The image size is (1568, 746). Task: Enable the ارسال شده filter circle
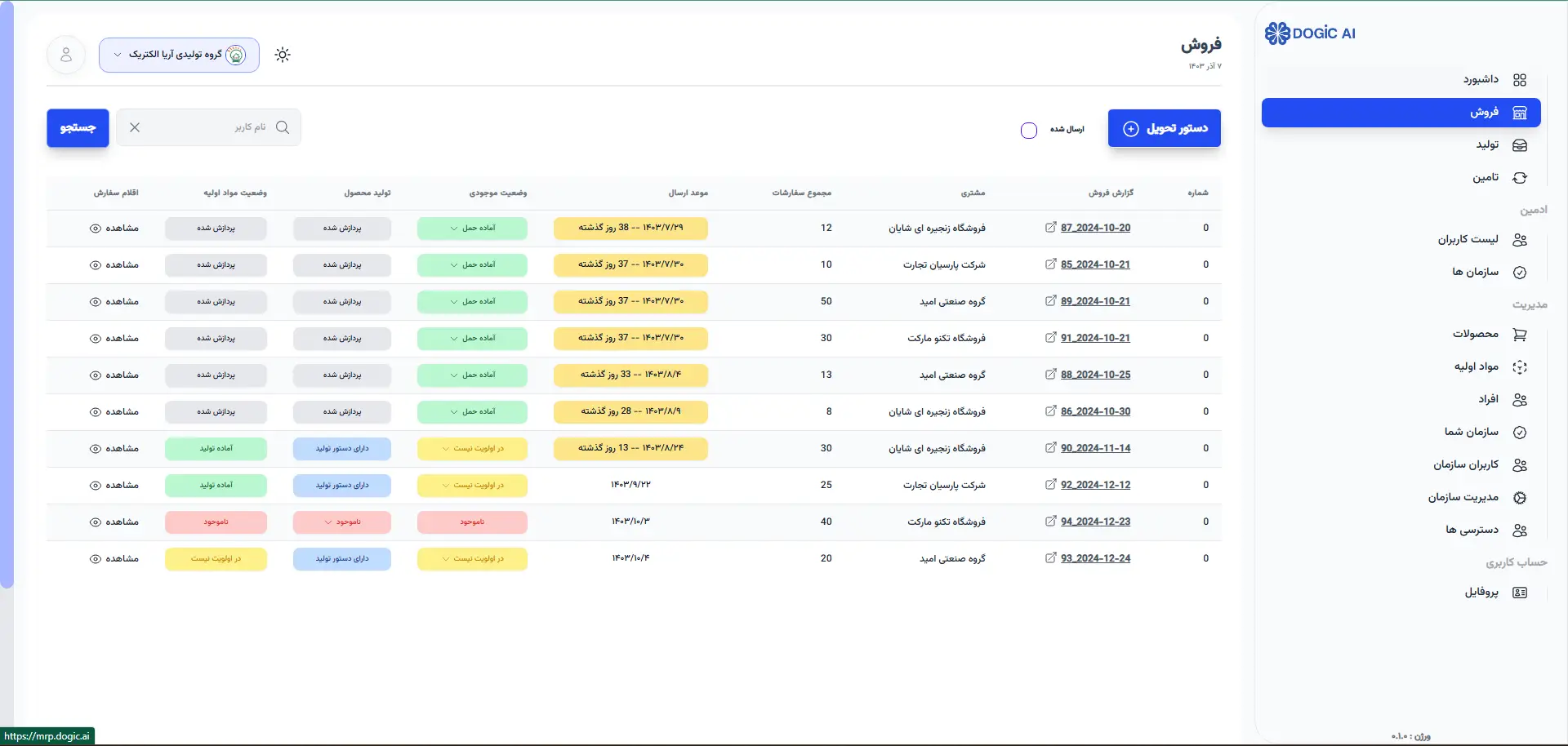pyautogui.click(x=1028, y=130)
